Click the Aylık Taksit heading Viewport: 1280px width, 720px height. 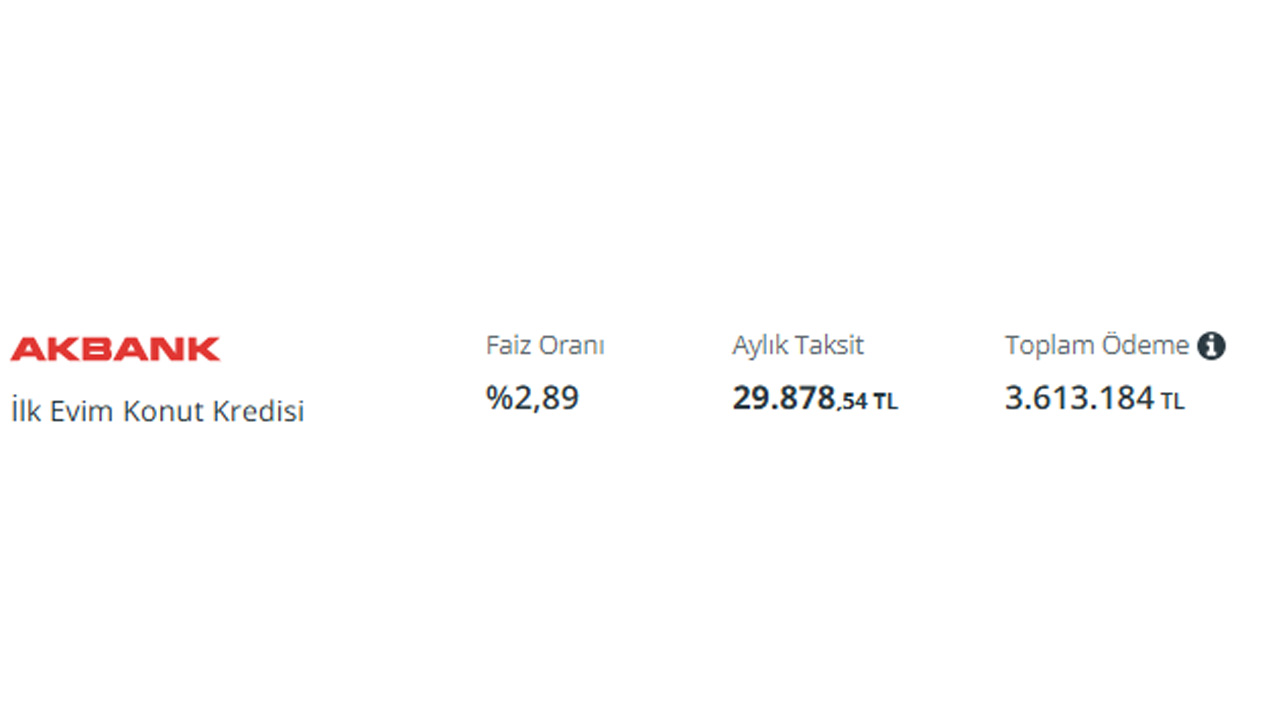pos(798,346)
